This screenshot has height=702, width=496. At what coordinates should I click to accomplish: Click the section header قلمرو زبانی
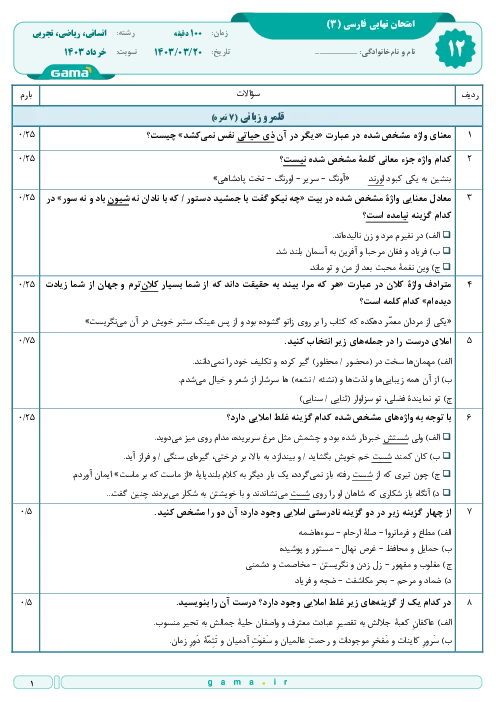pos(248,117)
